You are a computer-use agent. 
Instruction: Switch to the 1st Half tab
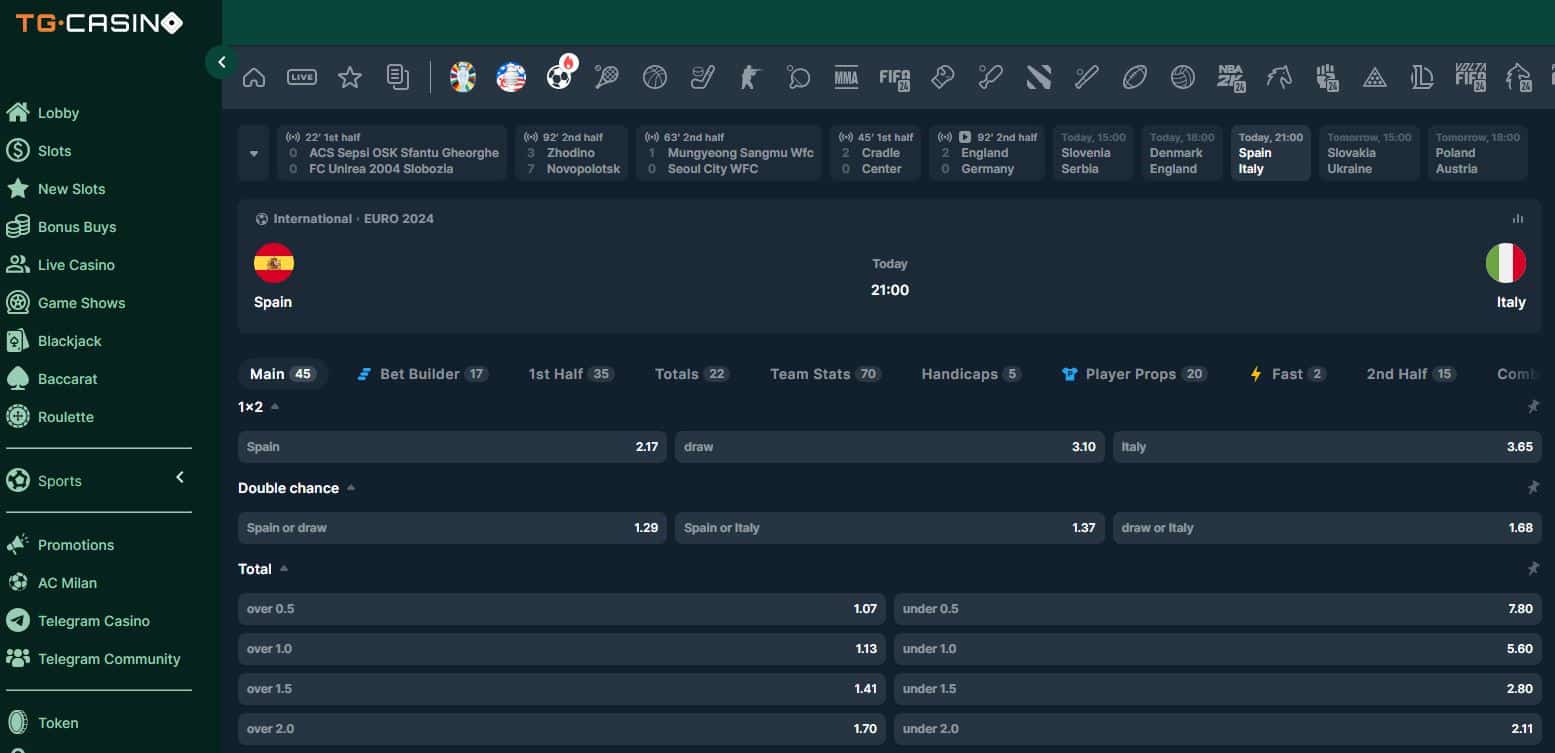point(571,374)
